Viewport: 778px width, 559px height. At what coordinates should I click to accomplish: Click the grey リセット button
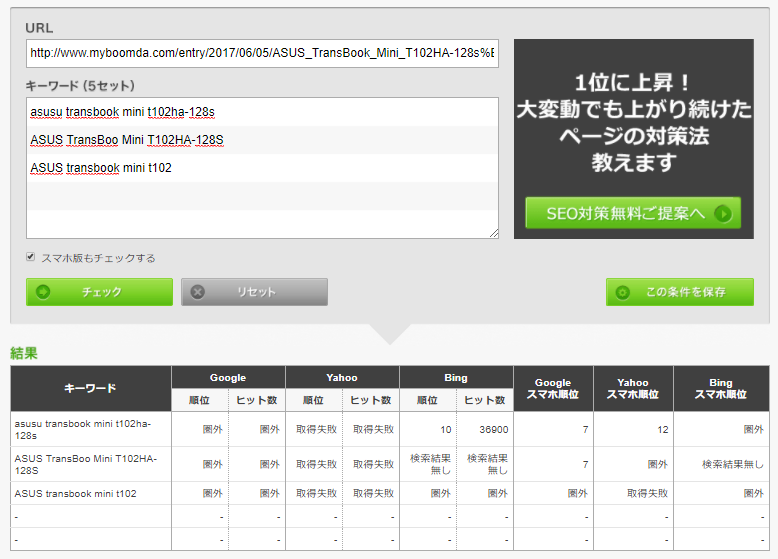(x=254, y=292)
